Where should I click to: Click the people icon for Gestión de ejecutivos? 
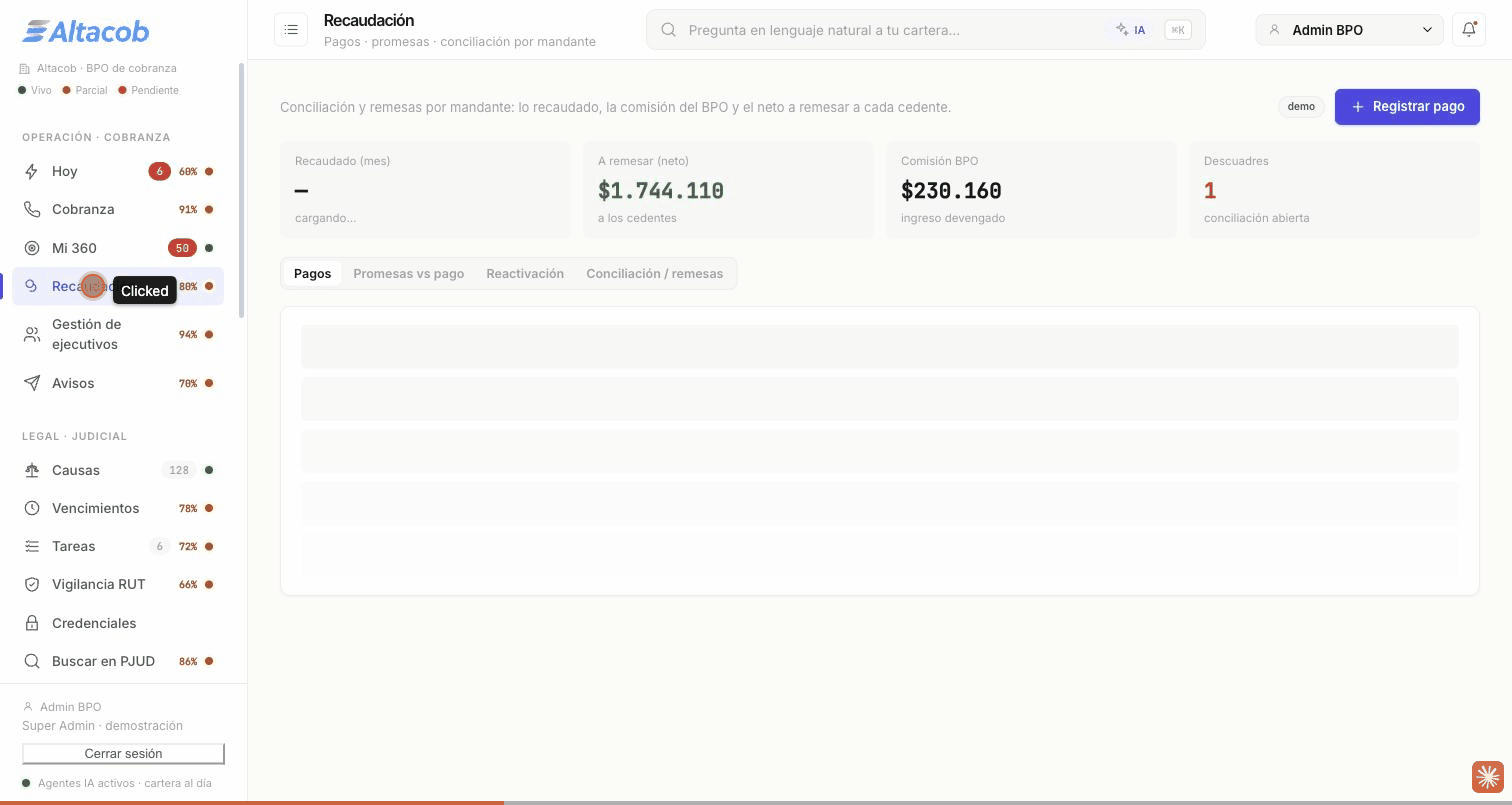32,334
